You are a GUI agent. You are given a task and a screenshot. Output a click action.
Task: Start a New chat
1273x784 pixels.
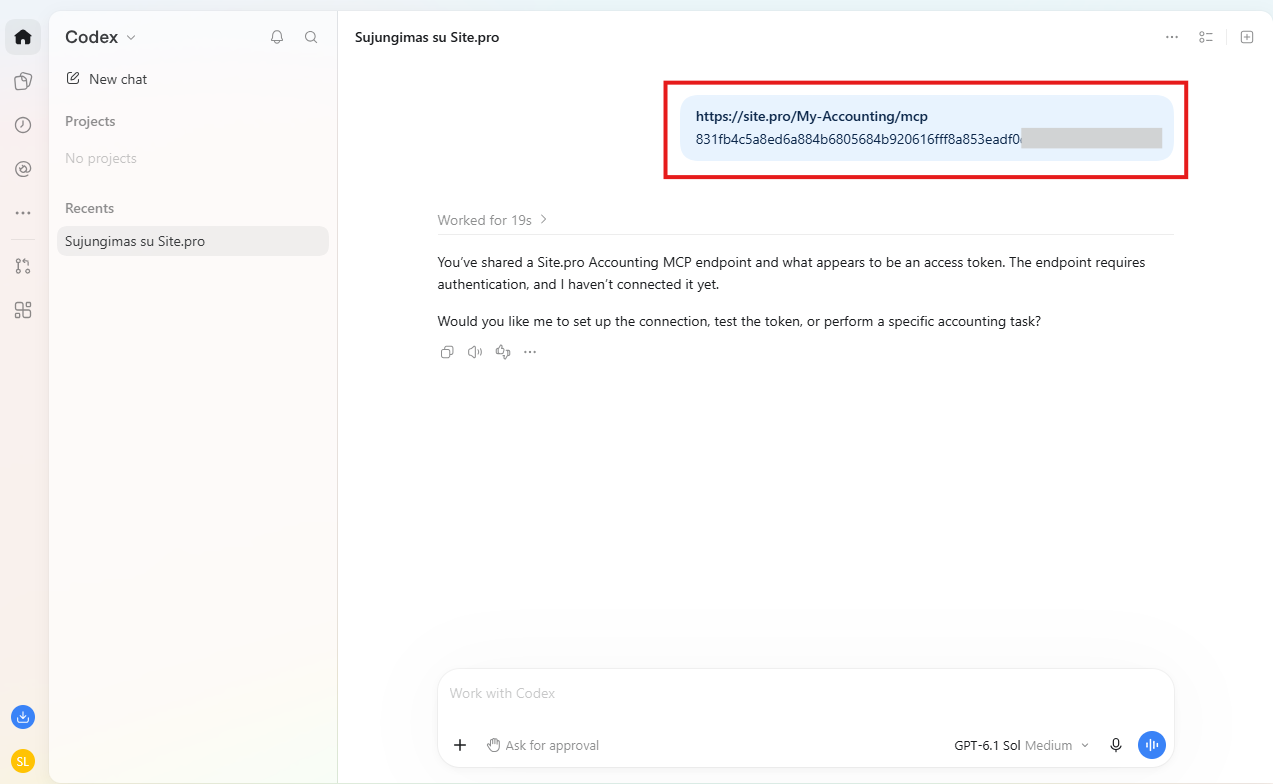106,79
